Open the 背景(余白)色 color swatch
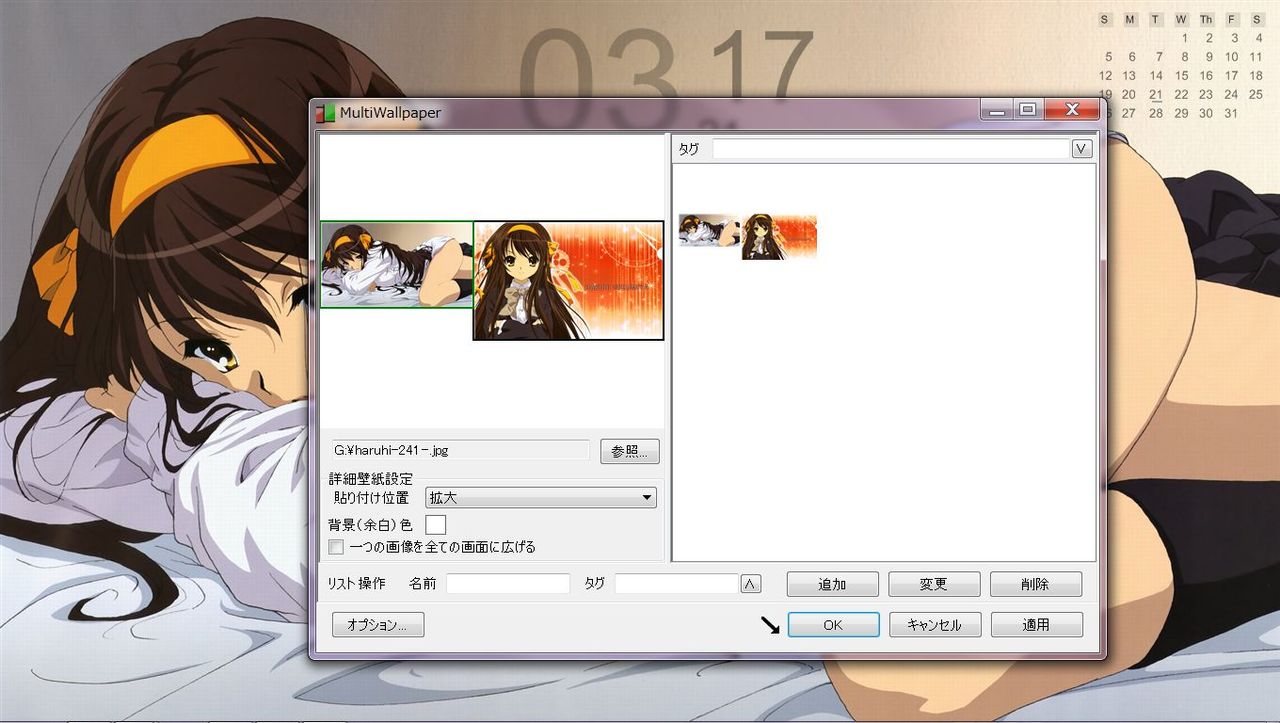Viewport: 1280px width, 723px height. (436, 524)
